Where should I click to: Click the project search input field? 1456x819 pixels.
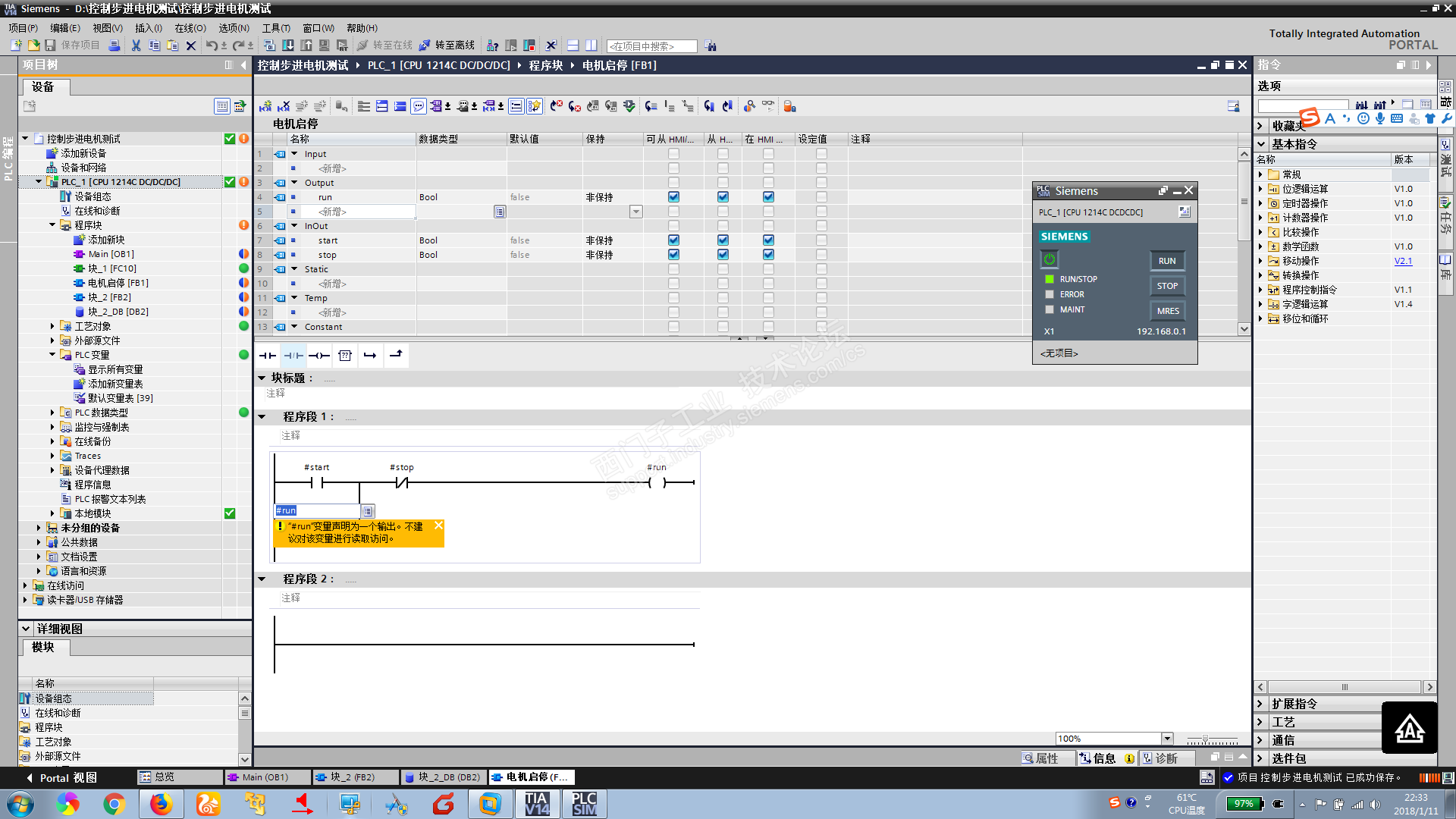[652, 46]
